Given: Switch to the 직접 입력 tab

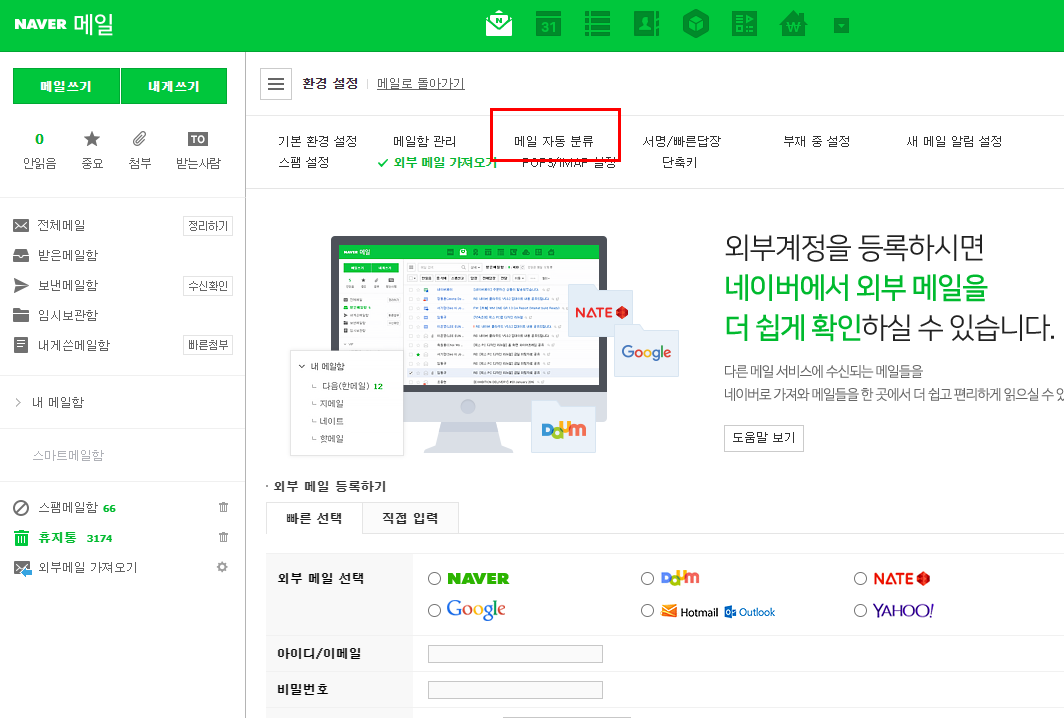Looking at the screenshot, I should pyautogui.click(x=411, y=518).
